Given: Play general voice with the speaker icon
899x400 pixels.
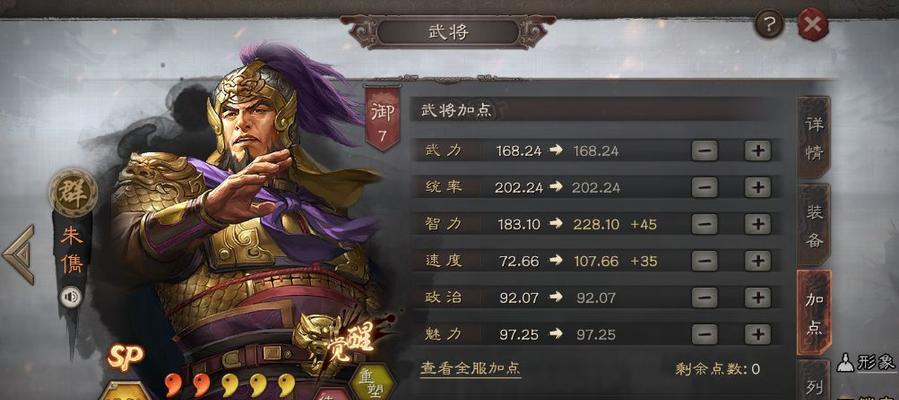Looking at the screenshot, I should tap(71, 297).
